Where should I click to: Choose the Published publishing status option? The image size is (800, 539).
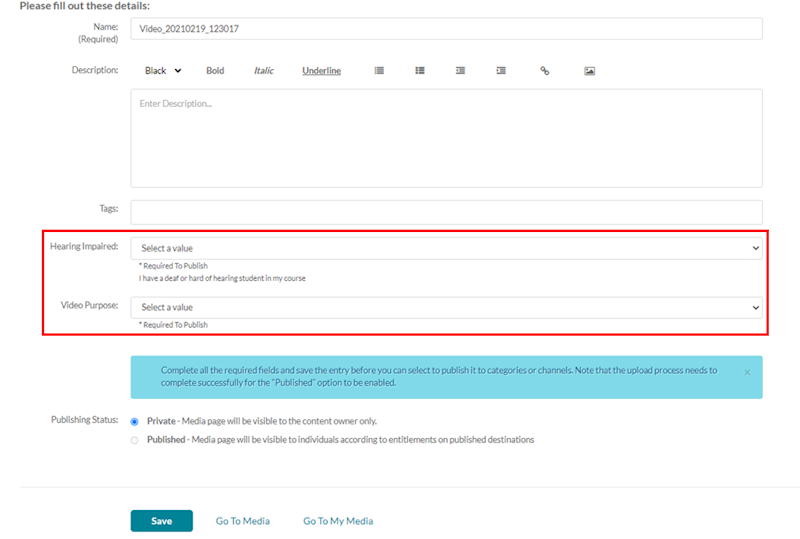point(135,440)
